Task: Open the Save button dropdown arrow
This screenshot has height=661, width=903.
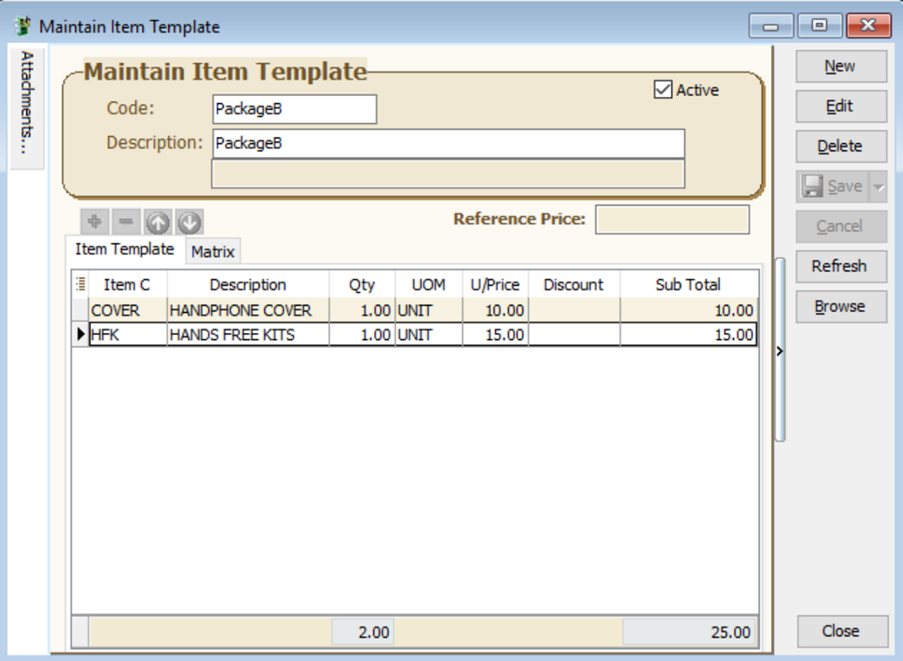Action: 878,186
